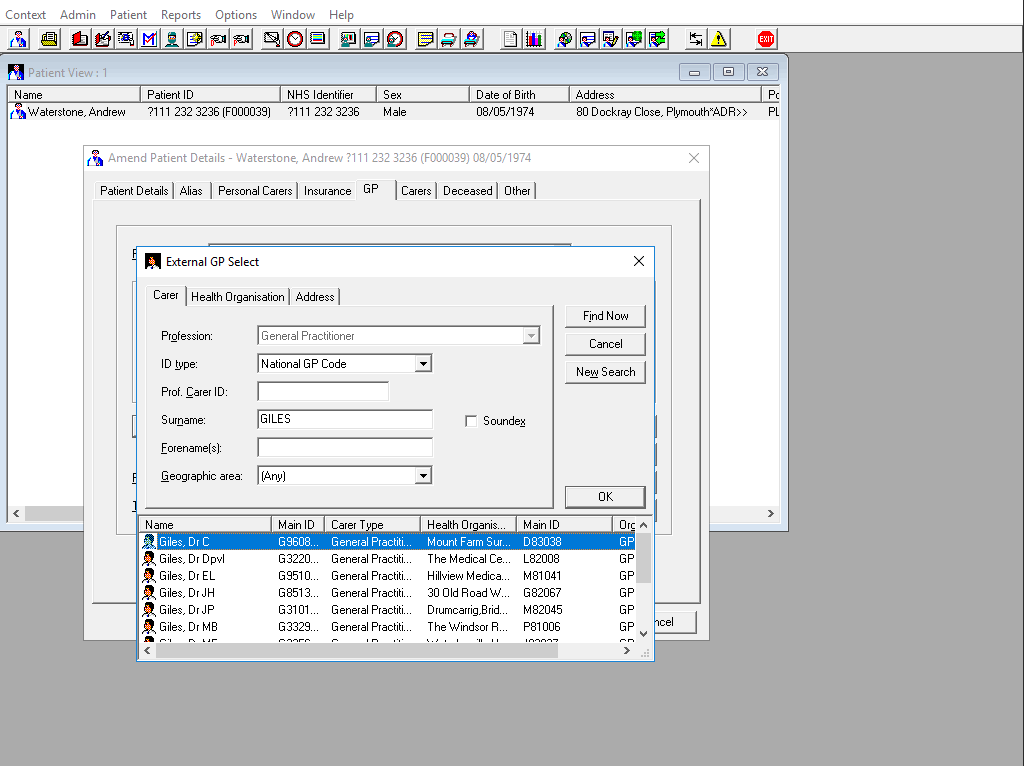Click the red clock toolbar icon
This screenshot has height=766, width=1024.
tap(295, 39)
